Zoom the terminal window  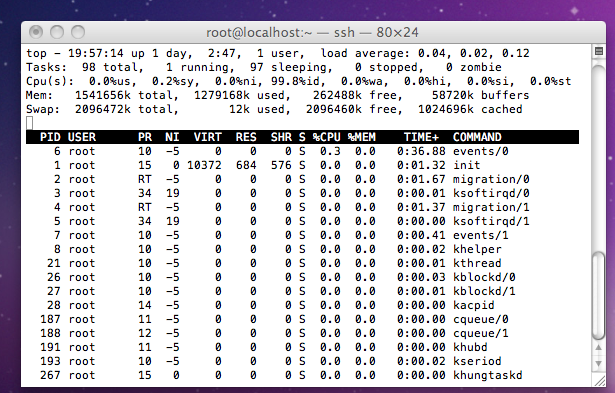coord(78,32)
